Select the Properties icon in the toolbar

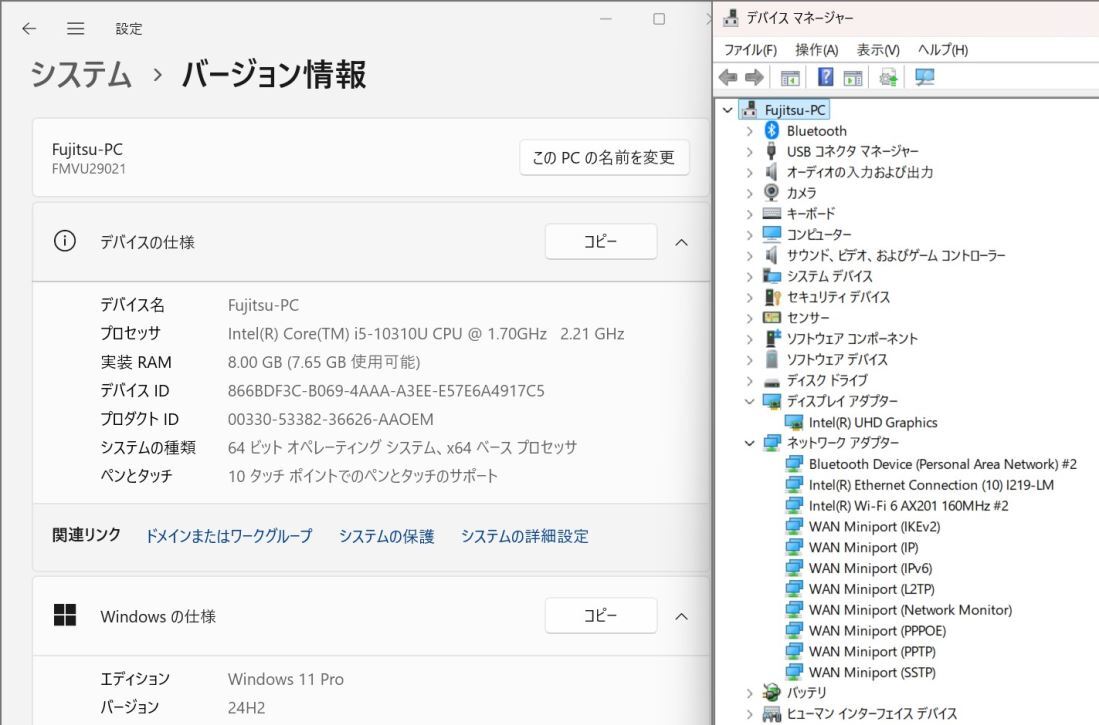click(x=853, y=77)
